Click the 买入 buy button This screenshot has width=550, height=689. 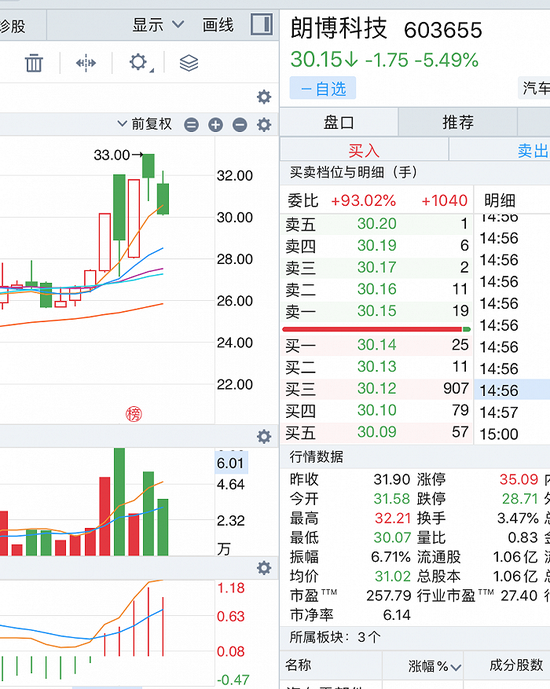pyautogui.click(x=364, y=150)
